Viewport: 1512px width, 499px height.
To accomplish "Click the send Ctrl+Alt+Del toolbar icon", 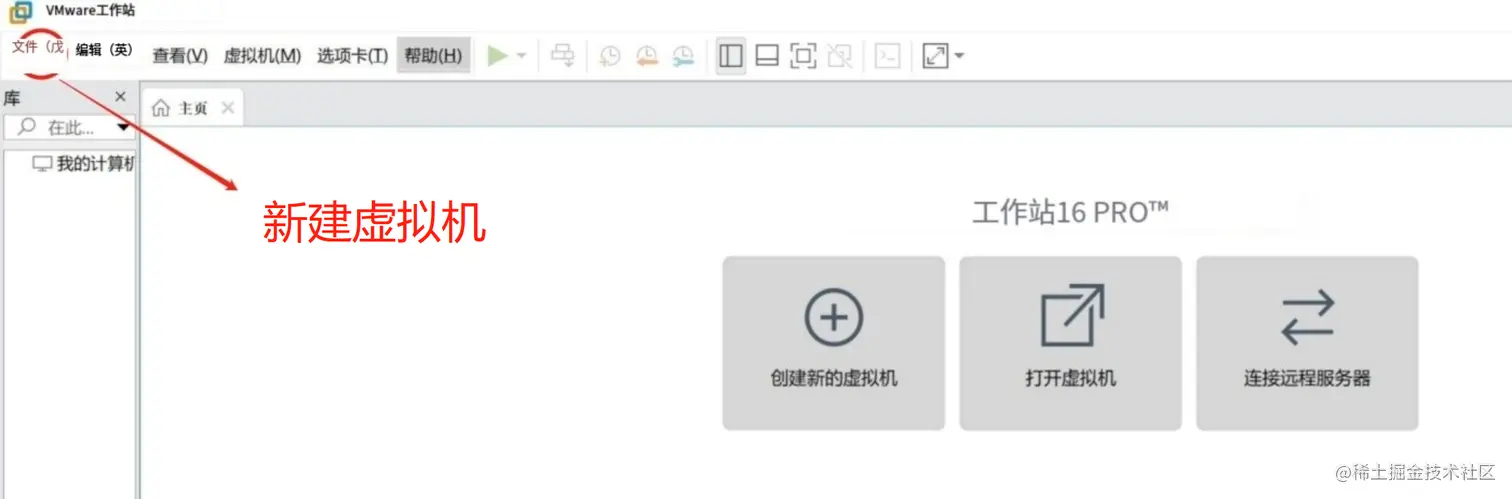I will click(x=564, y=56).
